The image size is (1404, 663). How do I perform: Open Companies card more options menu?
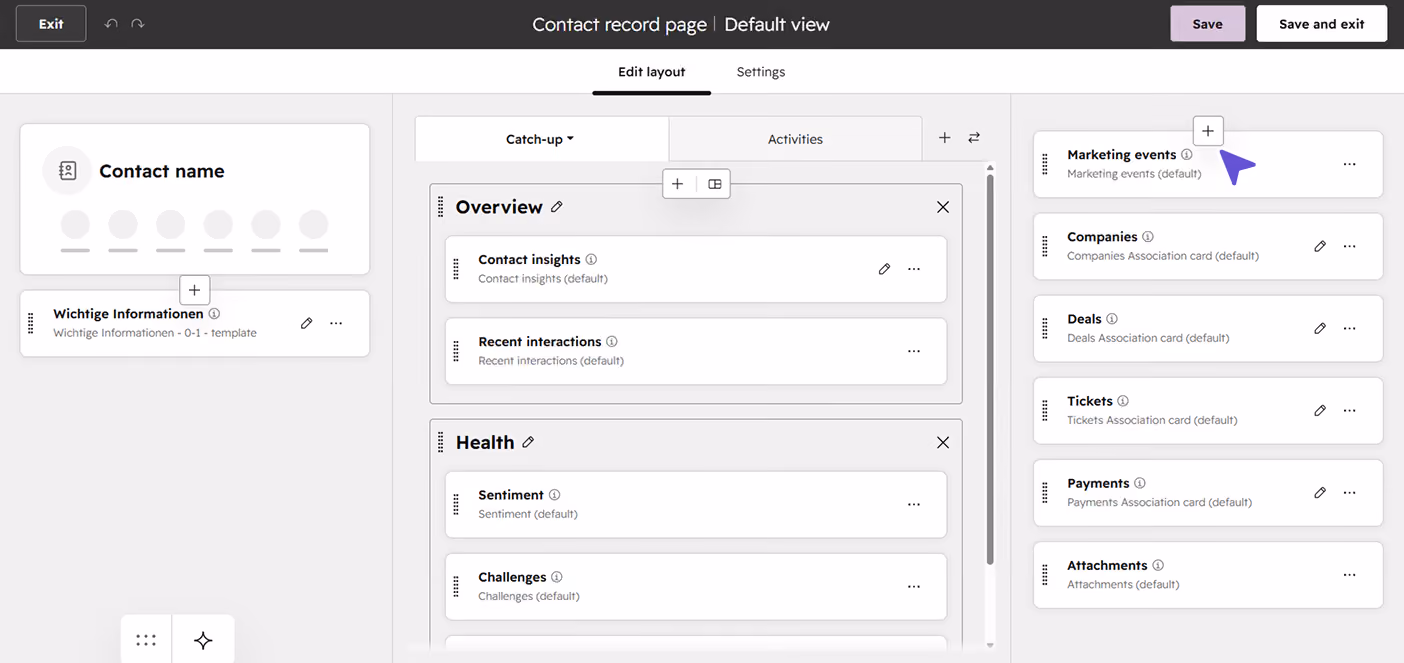[x=1350, y=246]
